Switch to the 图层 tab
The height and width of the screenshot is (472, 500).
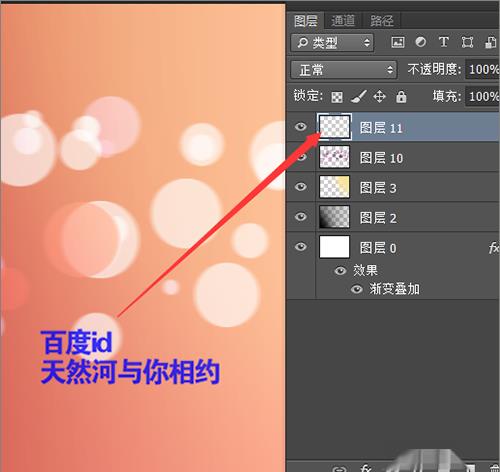306,21
